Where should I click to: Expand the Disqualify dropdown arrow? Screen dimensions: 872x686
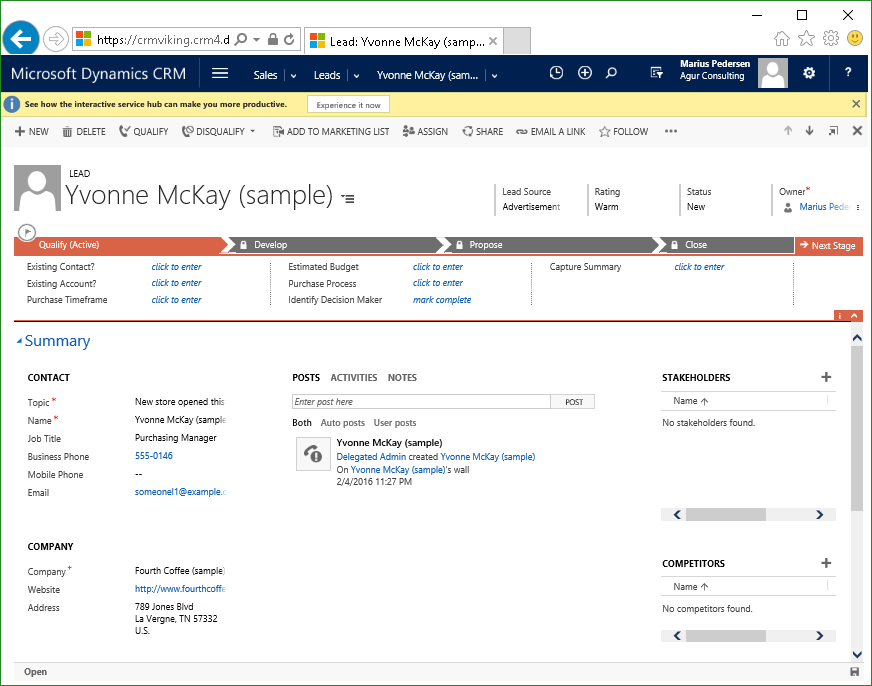252,131
